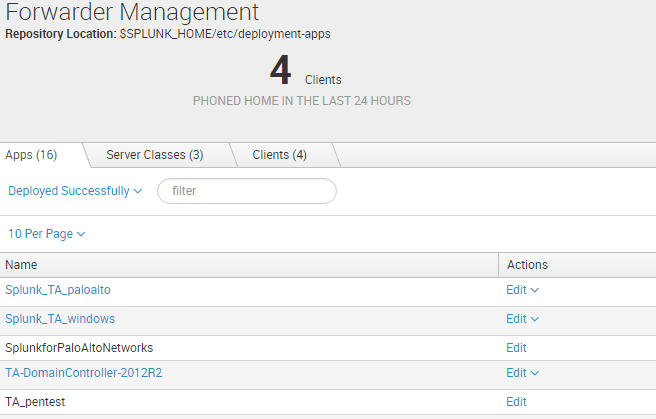Open the Splunk_TA_windows app link
656x419 pixels.
(x=60, y=319)
